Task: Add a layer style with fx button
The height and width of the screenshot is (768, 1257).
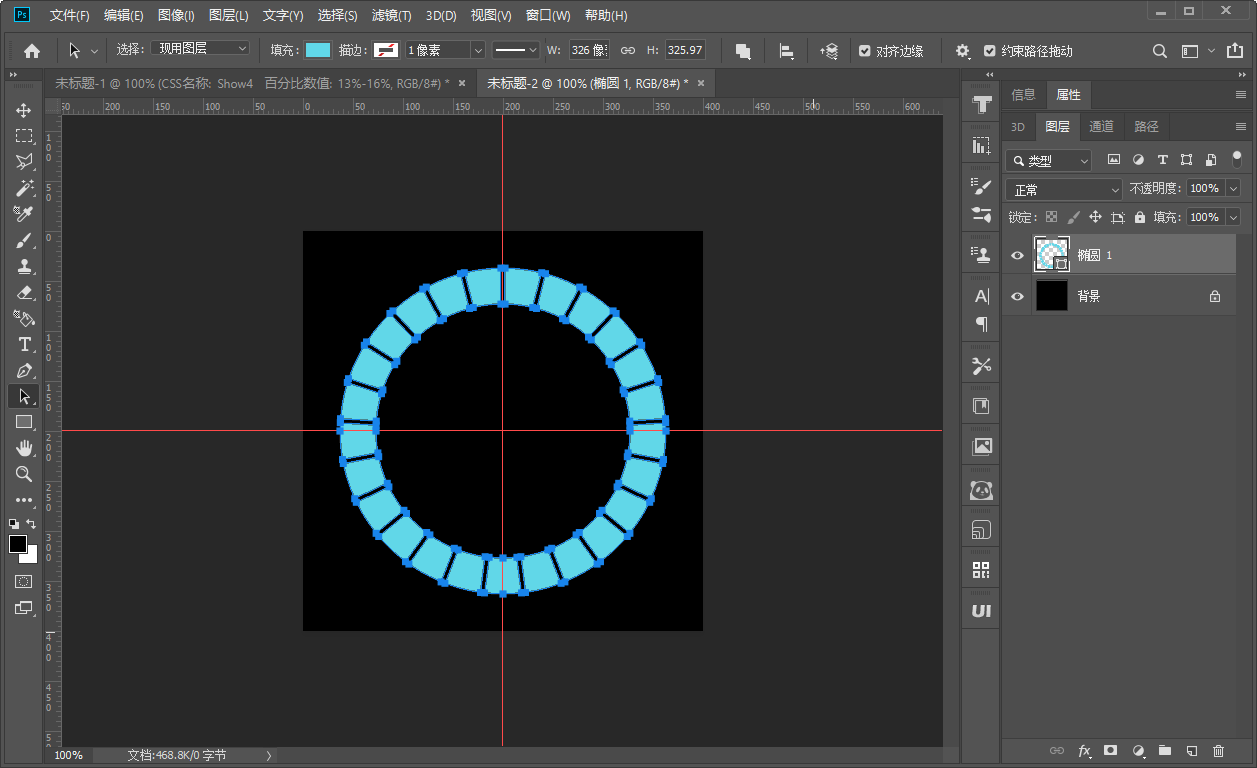Action: (x=1084, y=750)
